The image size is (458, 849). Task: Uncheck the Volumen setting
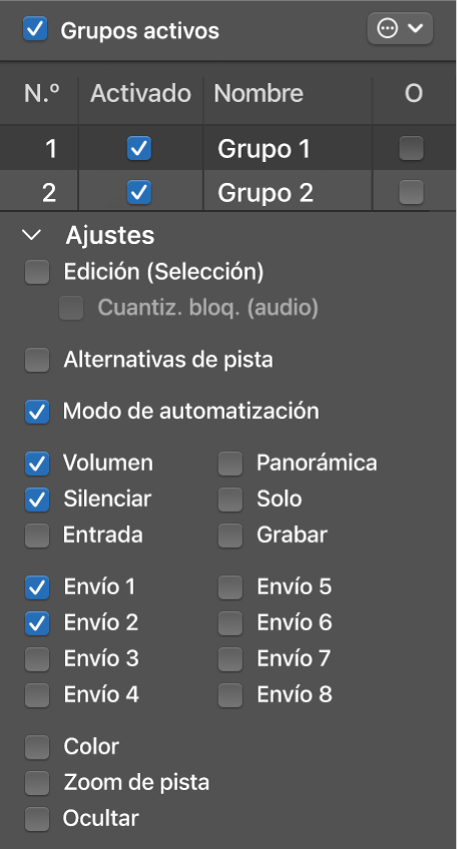37,464
